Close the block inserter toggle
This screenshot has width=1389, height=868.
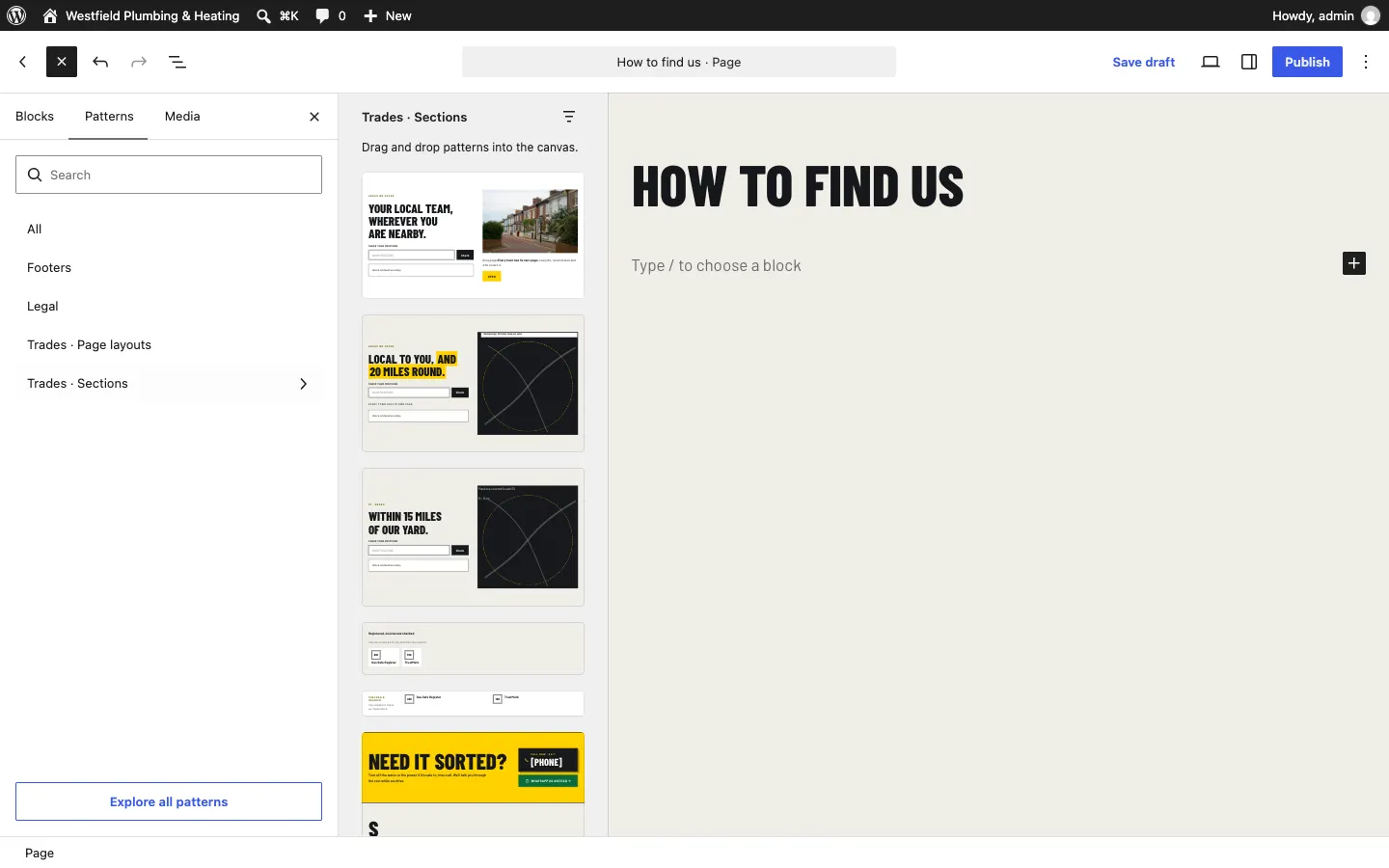pyautogui.click(x=62, y=62)
